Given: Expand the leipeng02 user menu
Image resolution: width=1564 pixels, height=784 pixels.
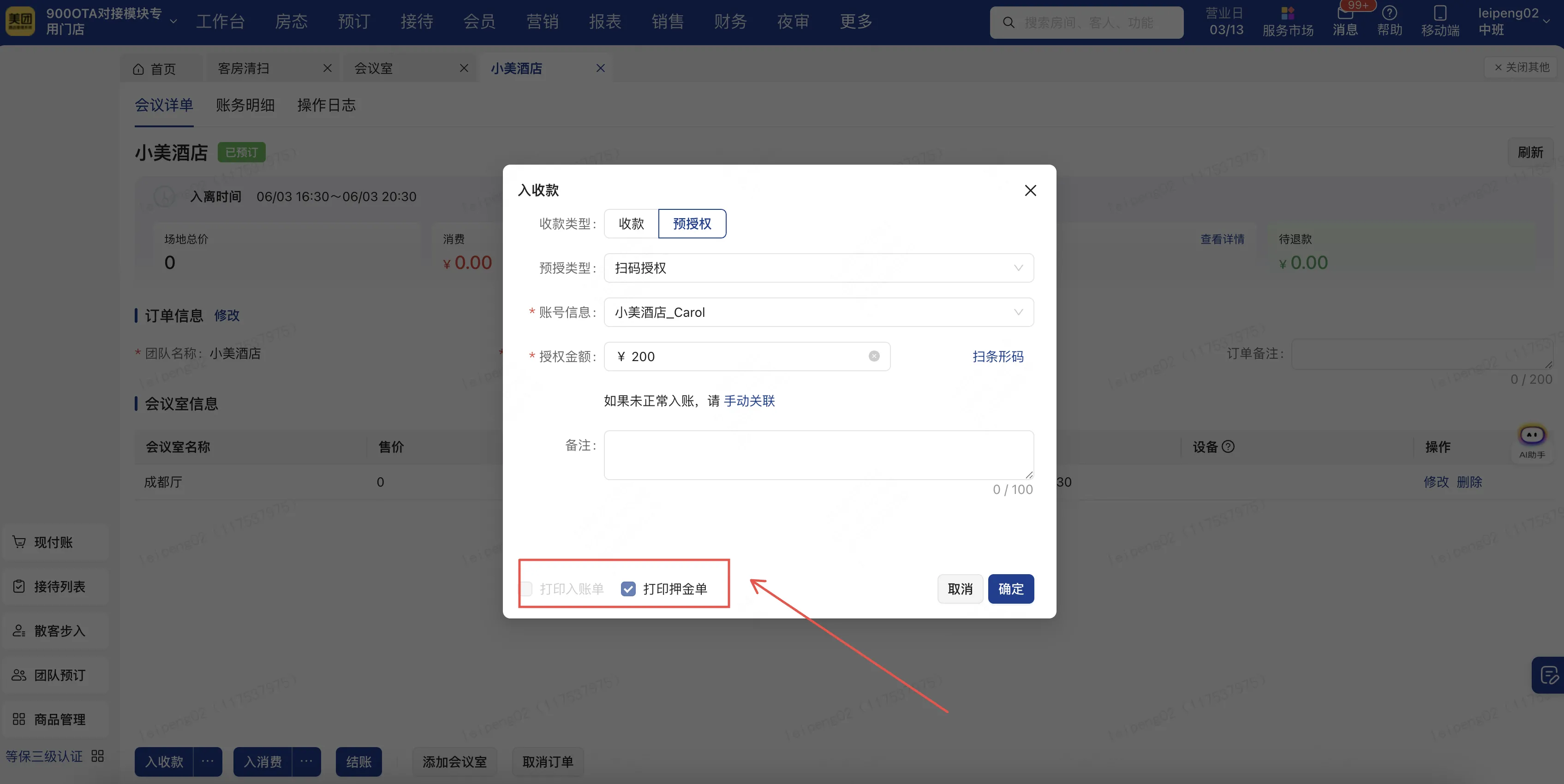Looking at the screenshot, I should (1546, 21).
